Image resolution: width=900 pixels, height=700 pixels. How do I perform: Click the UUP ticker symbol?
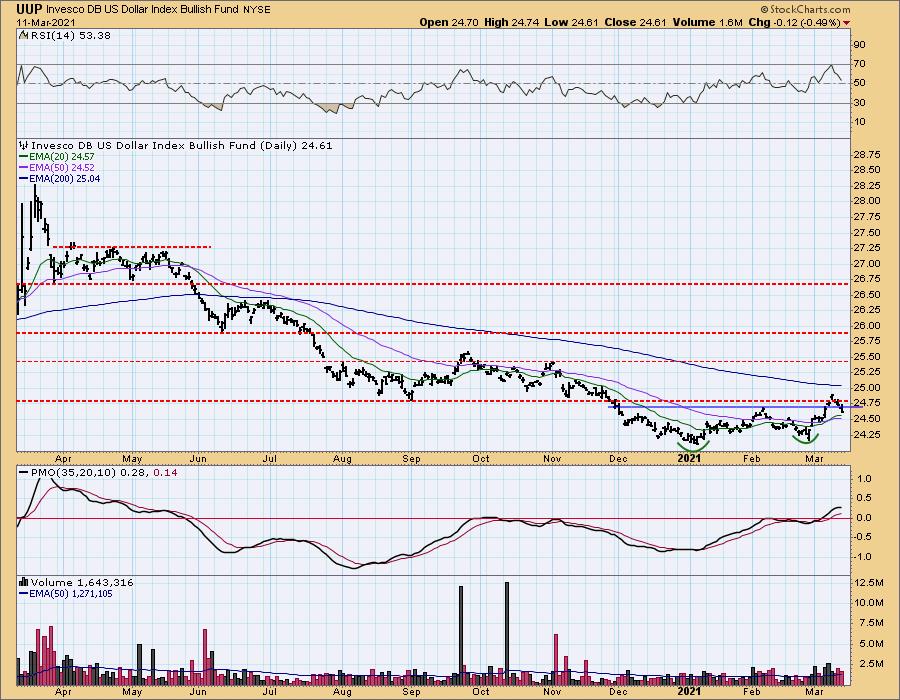29,9
